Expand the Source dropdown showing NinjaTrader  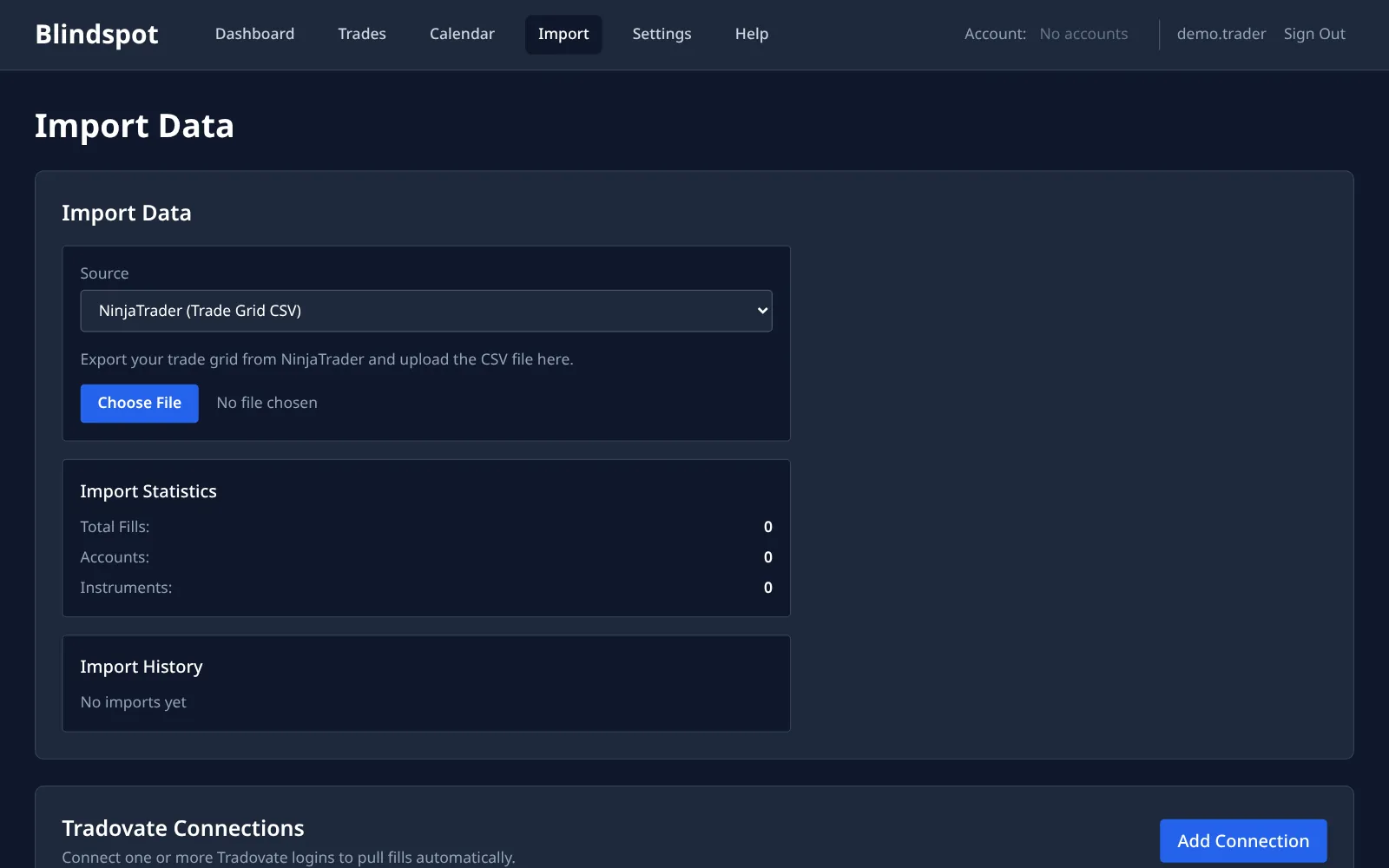click(426, 311)
